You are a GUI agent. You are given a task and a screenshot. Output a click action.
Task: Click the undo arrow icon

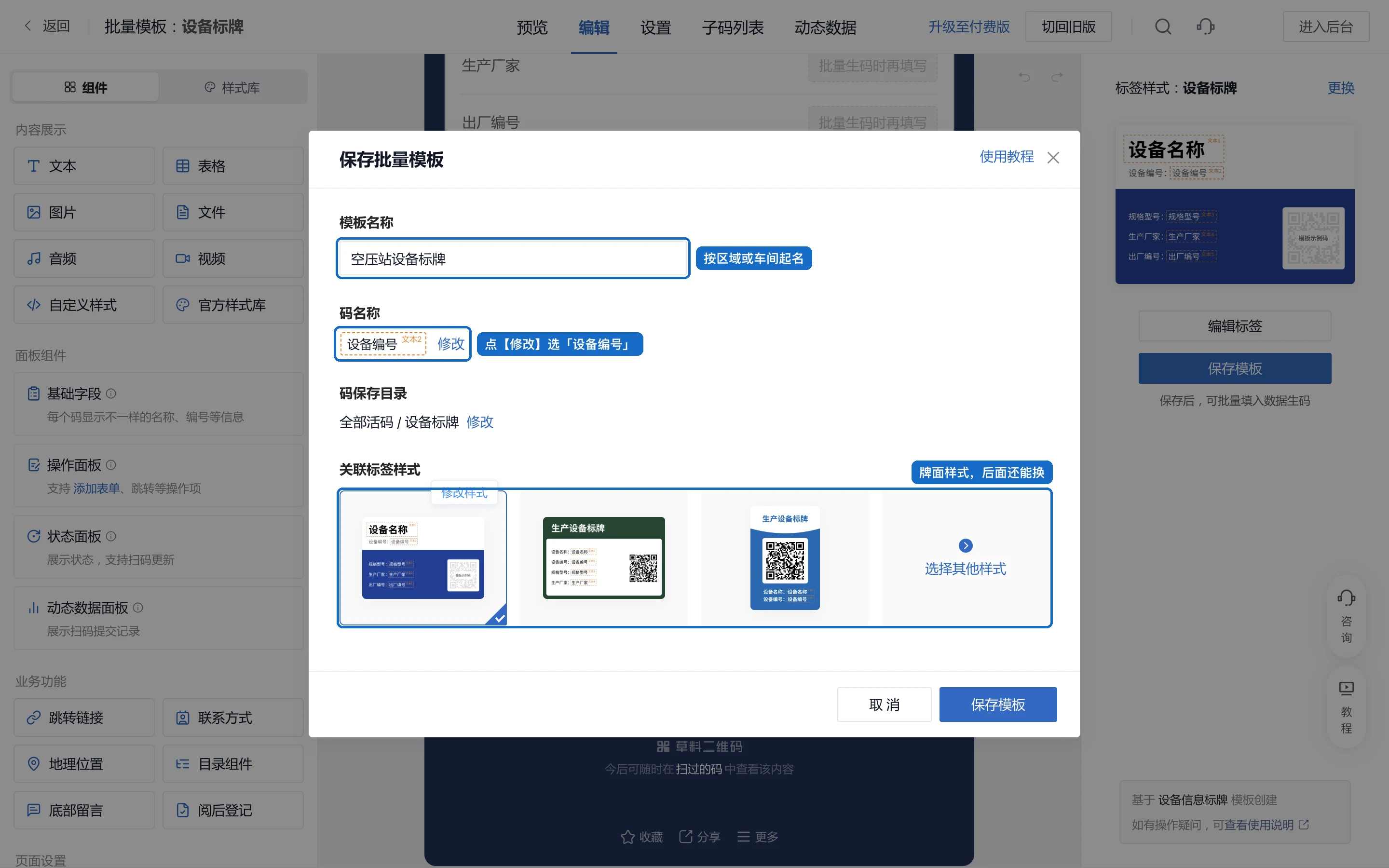[1024, 77]
